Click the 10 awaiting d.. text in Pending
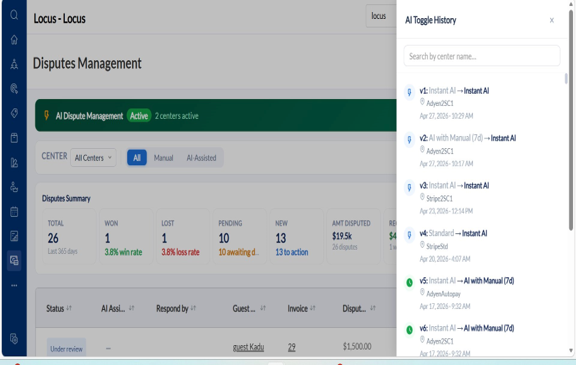 [x=238, y=252]
